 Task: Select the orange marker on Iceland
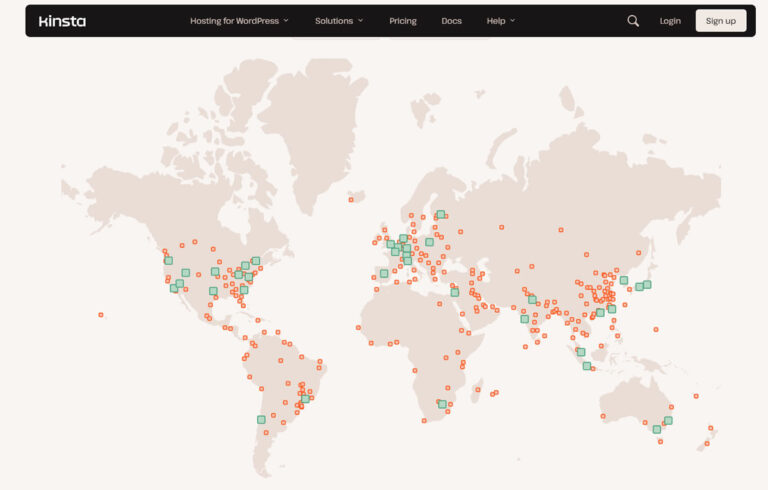coord(351,199)
